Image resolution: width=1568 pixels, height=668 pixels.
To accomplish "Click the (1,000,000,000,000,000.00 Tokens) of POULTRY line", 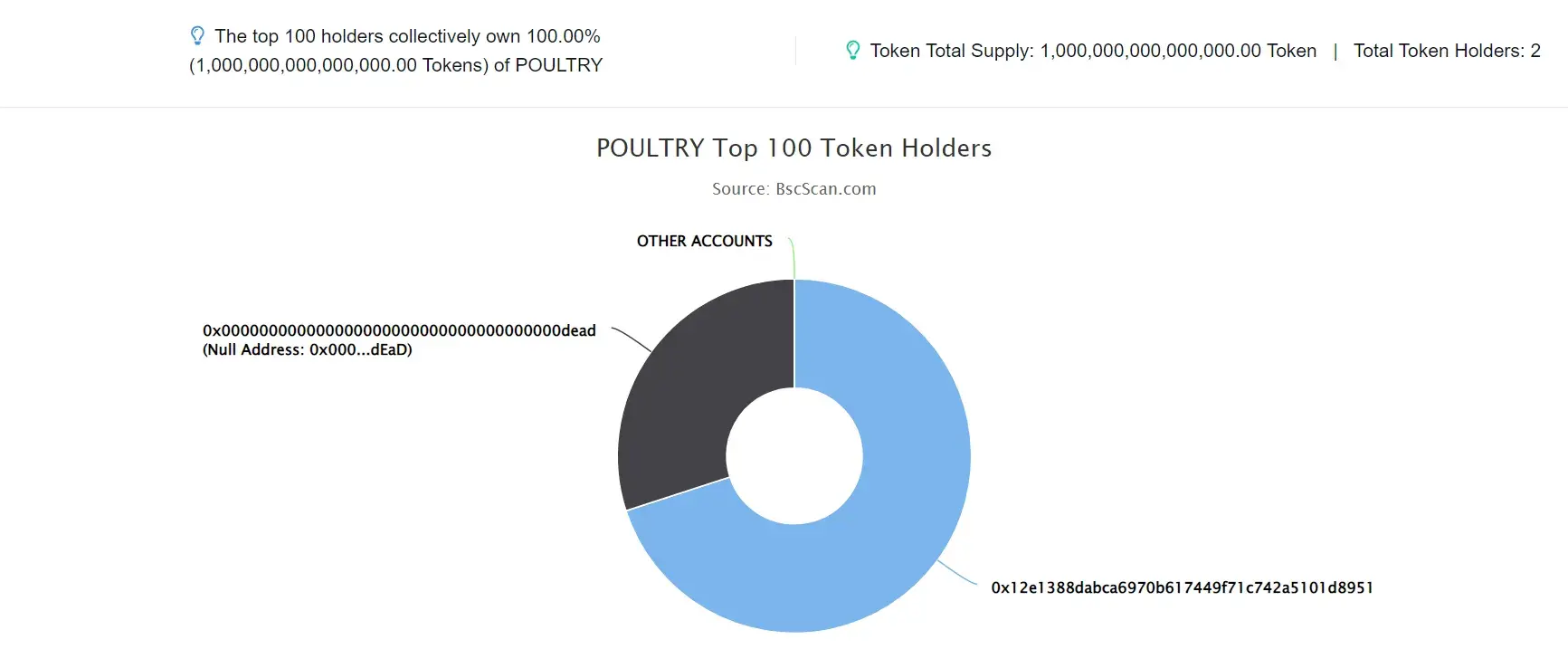I will coord(395,65).
